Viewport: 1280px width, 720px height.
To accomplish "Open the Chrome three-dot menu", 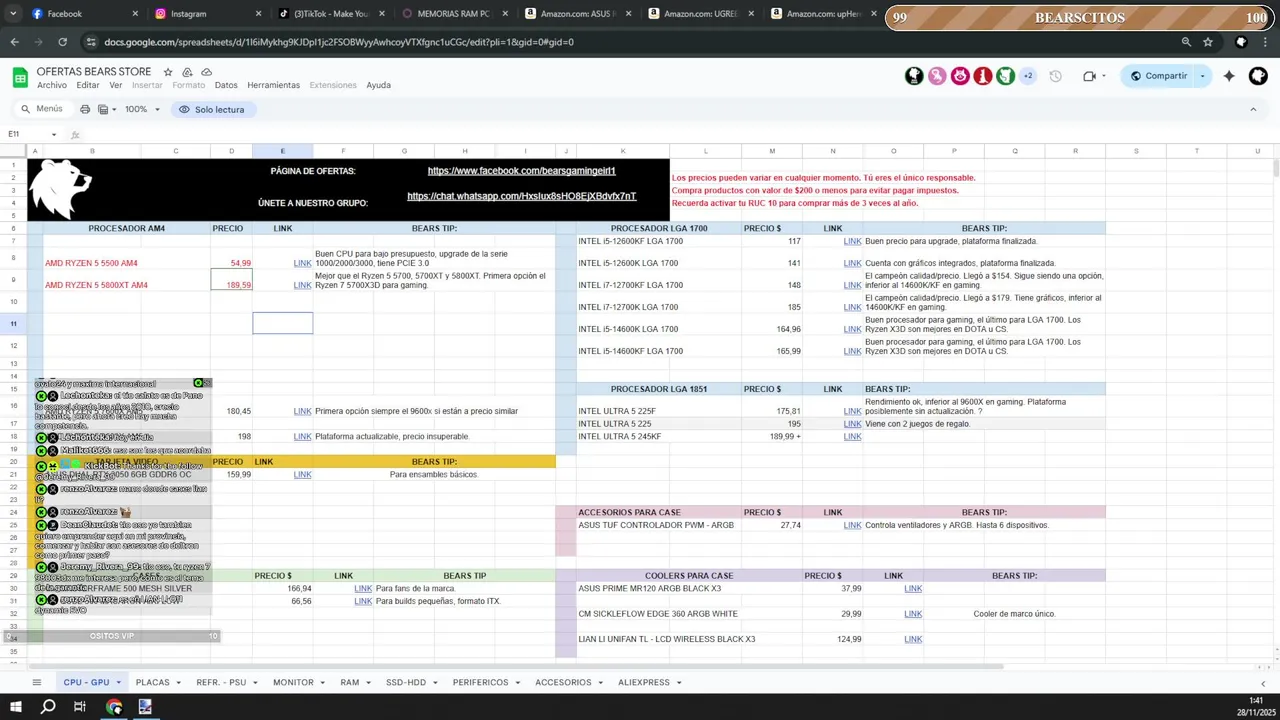I will pos(1266,42).
